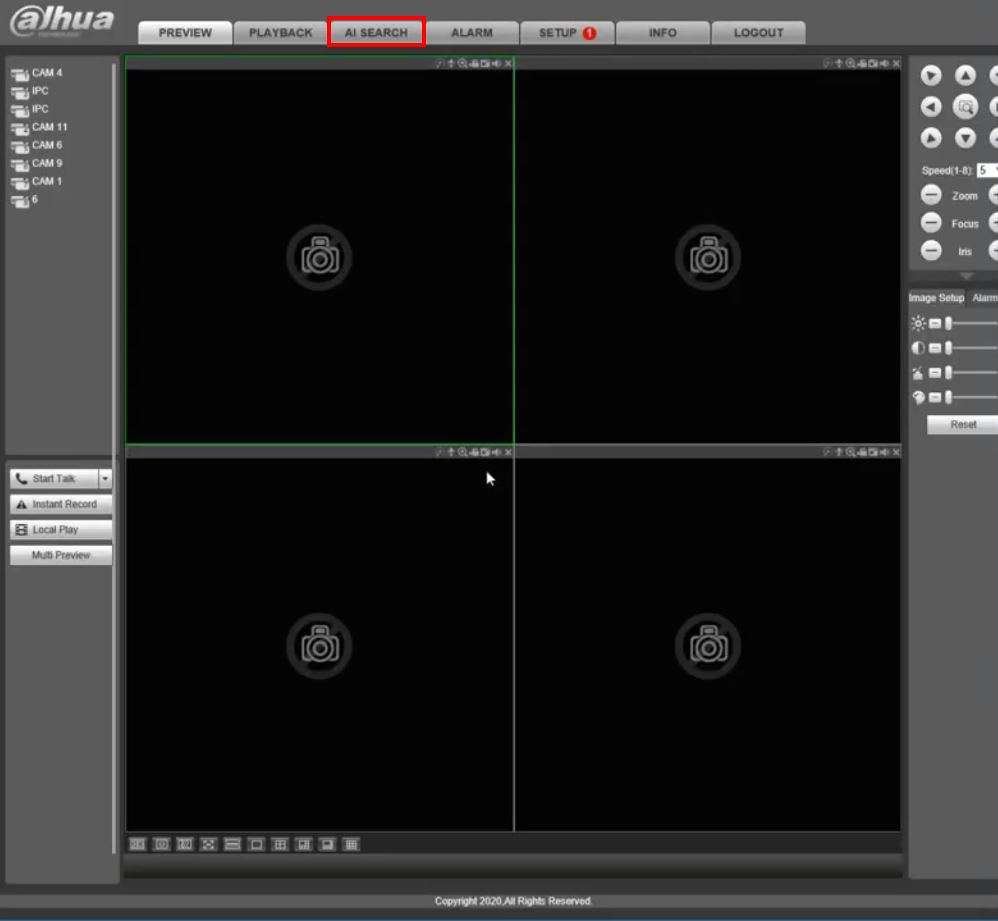Reset the image settings

(962, 425)
